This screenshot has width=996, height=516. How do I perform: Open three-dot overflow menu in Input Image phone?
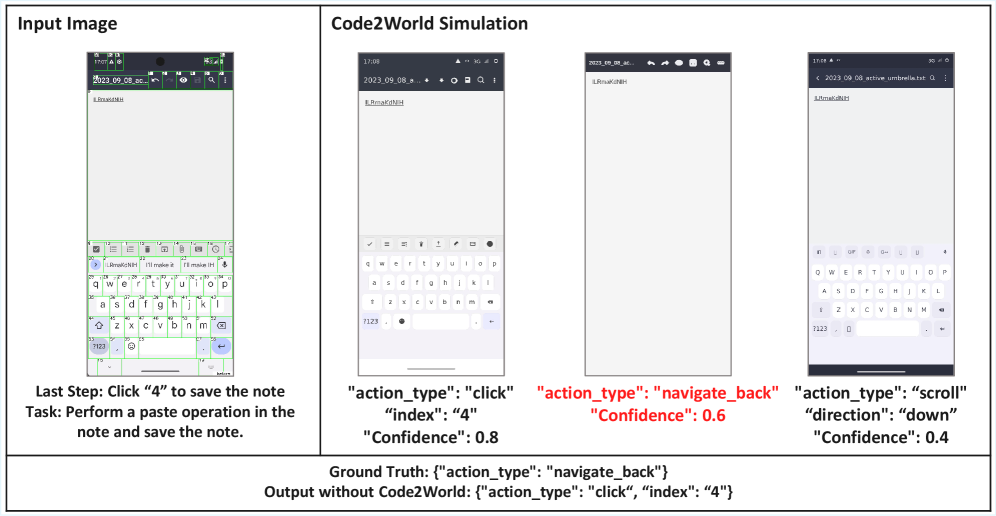[x=225, y=81]
